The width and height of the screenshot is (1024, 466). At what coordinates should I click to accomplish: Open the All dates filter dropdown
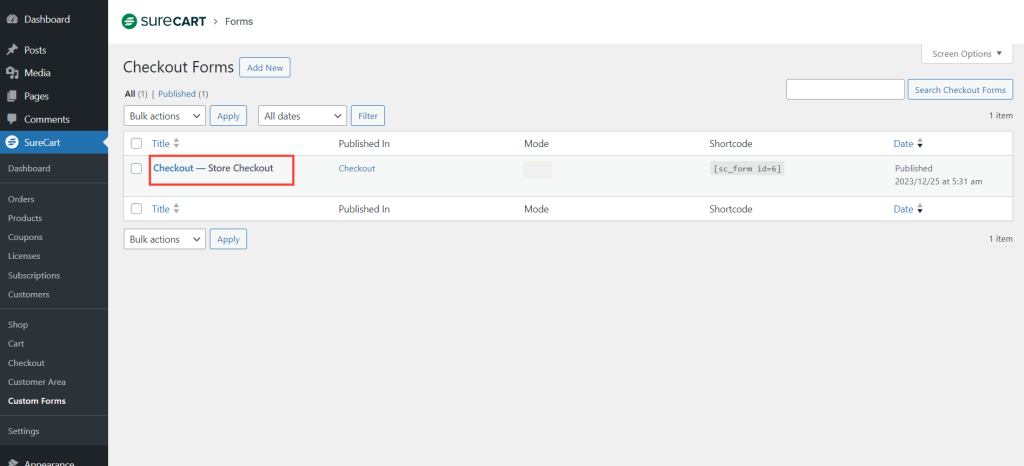[x=302, y=116]
